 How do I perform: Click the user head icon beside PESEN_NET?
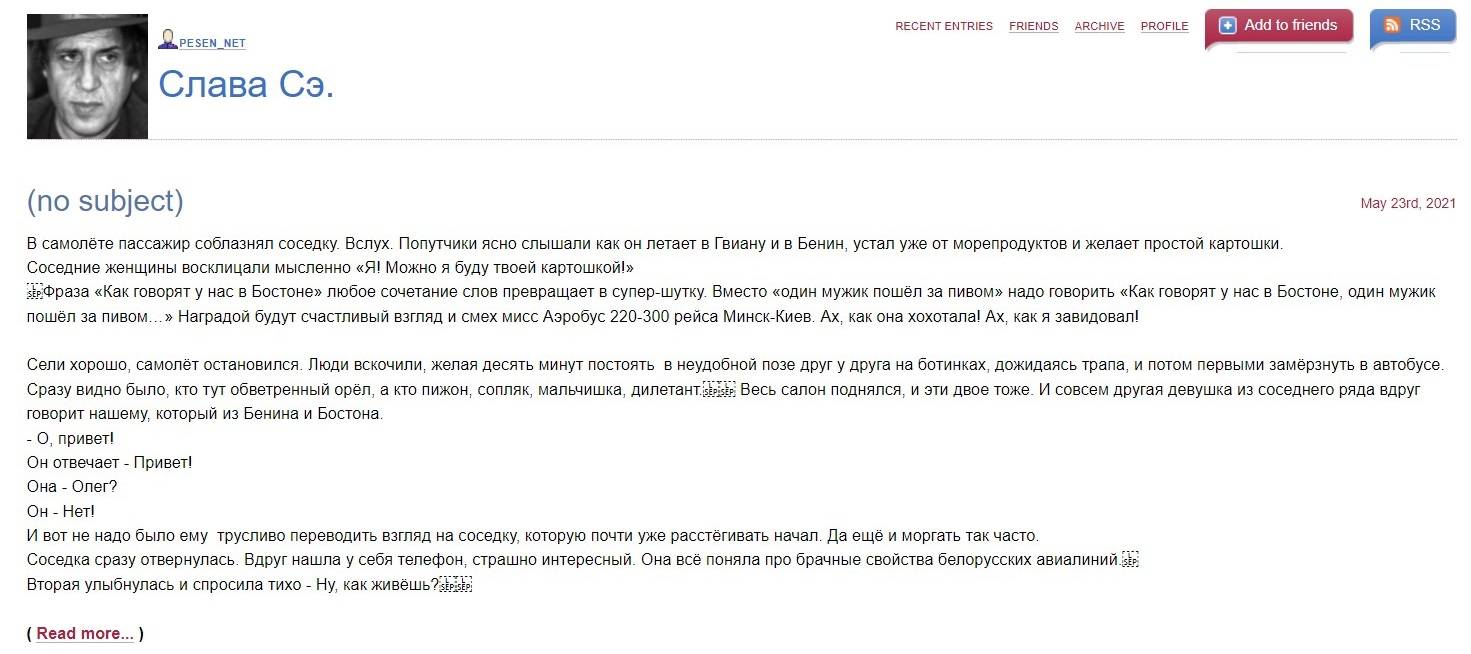click(168, 40)
